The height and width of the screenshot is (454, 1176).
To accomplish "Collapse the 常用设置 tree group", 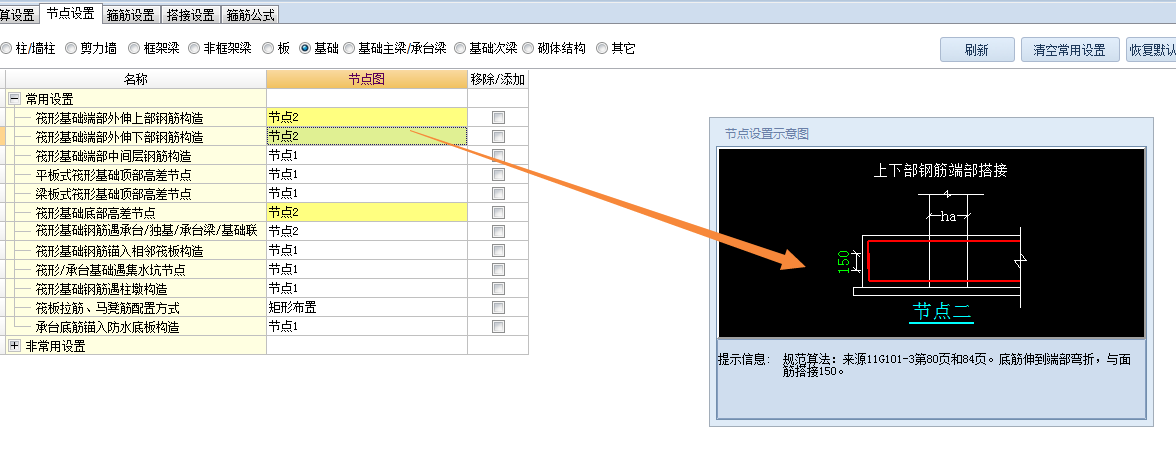I will [x=14, y=99].
